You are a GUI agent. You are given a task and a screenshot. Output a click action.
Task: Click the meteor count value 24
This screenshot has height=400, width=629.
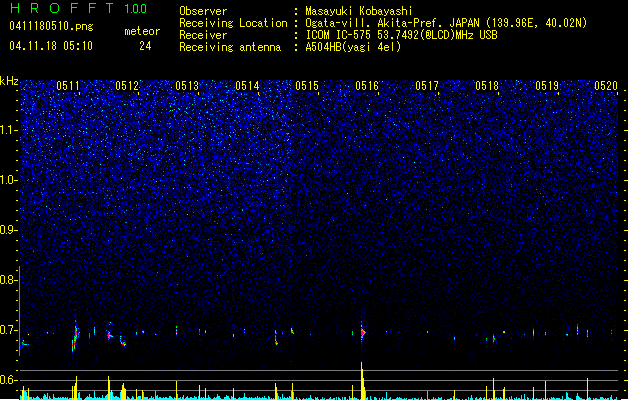145,46
